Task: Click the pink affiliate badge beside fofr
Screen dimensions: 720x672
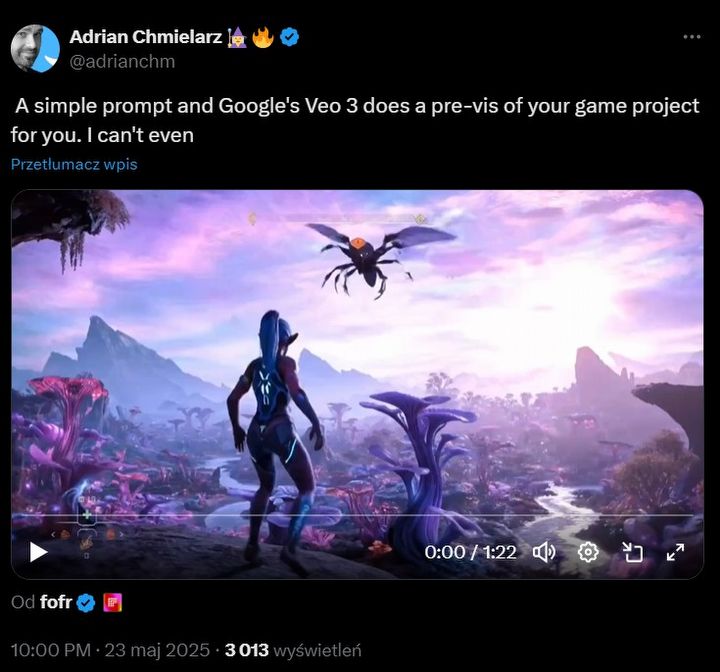Action: [112, 603]
